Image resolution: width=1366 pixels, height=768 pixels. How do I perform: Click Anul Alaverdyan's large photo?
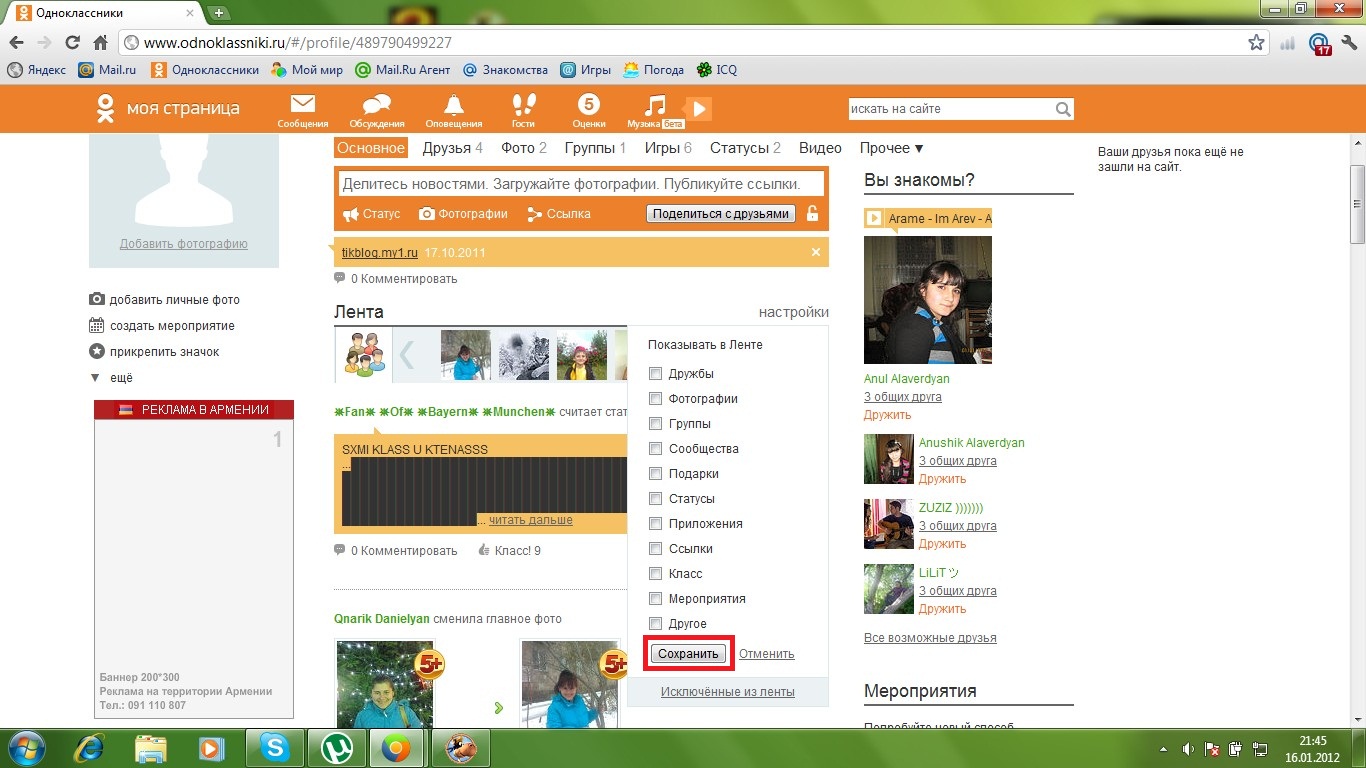pos(928,300)
